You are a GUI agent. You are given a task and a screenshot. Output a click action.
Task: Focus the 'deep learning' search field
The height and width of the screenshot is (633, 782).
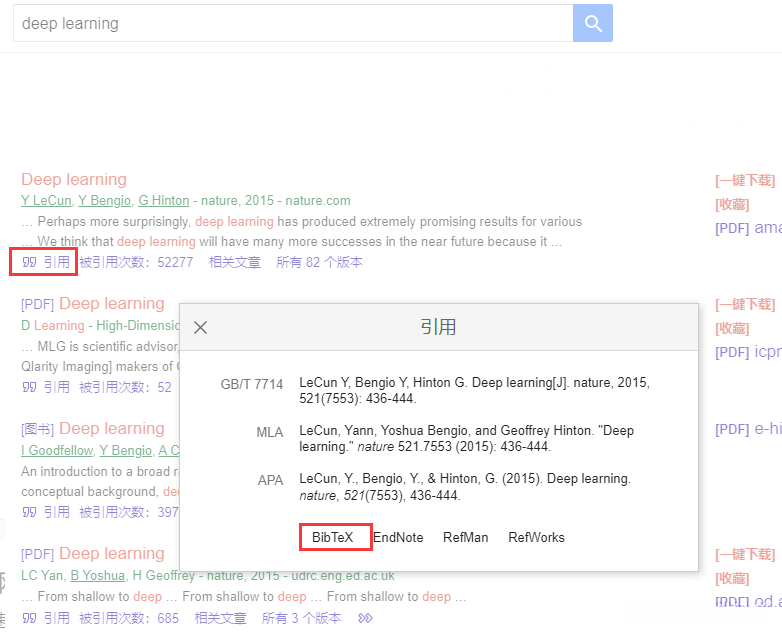[x=293, y=23]
